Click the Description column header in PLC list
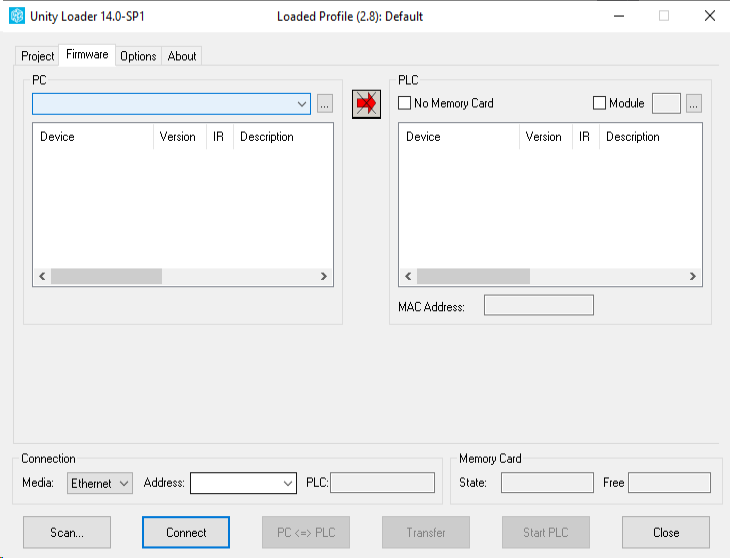This screenshot has width=730, height=558. pyautogui.click(x=650, y=137)
